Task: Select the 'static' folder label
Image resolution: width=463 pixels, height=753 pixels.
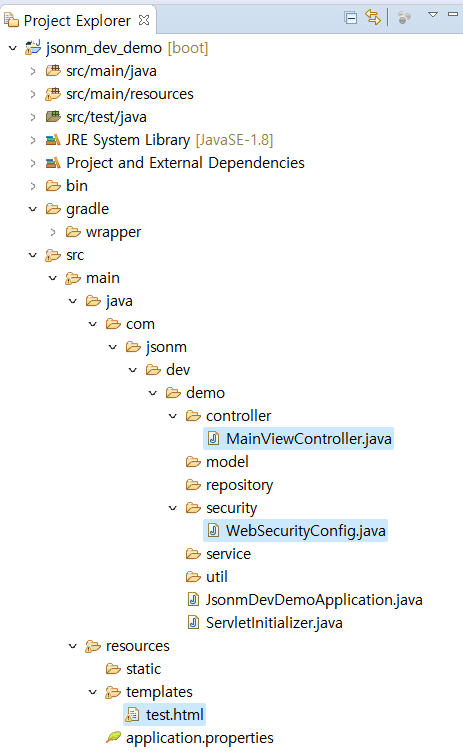Action: (144, 669)
